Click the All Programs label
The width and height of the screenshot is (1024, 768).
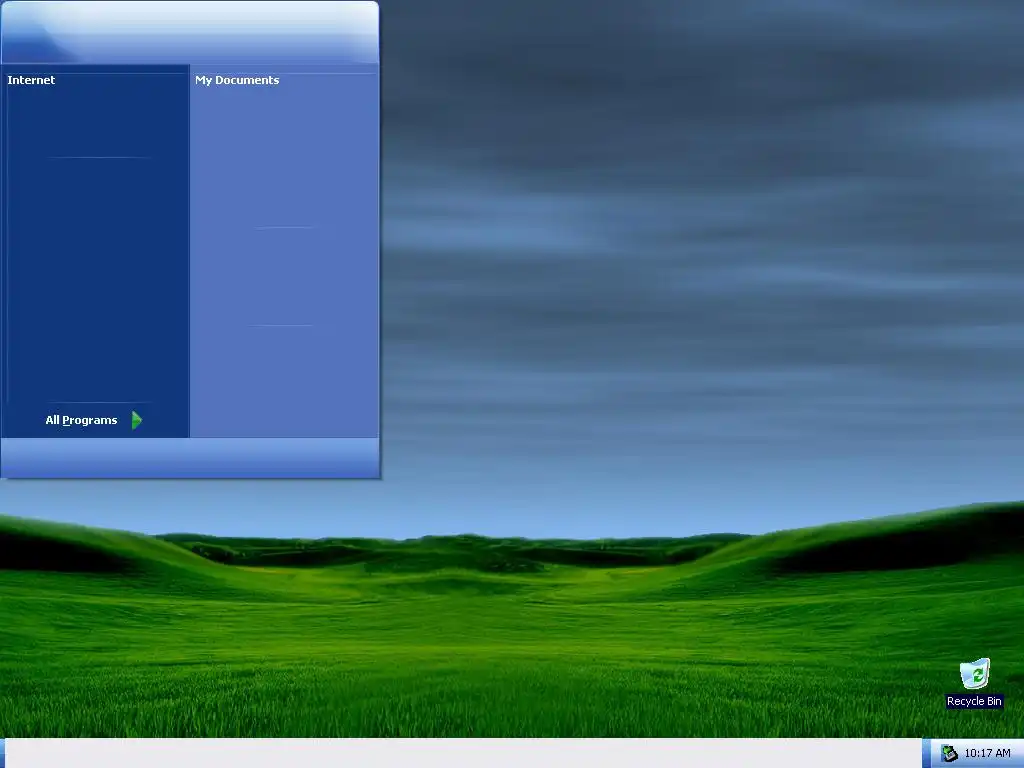81,420
